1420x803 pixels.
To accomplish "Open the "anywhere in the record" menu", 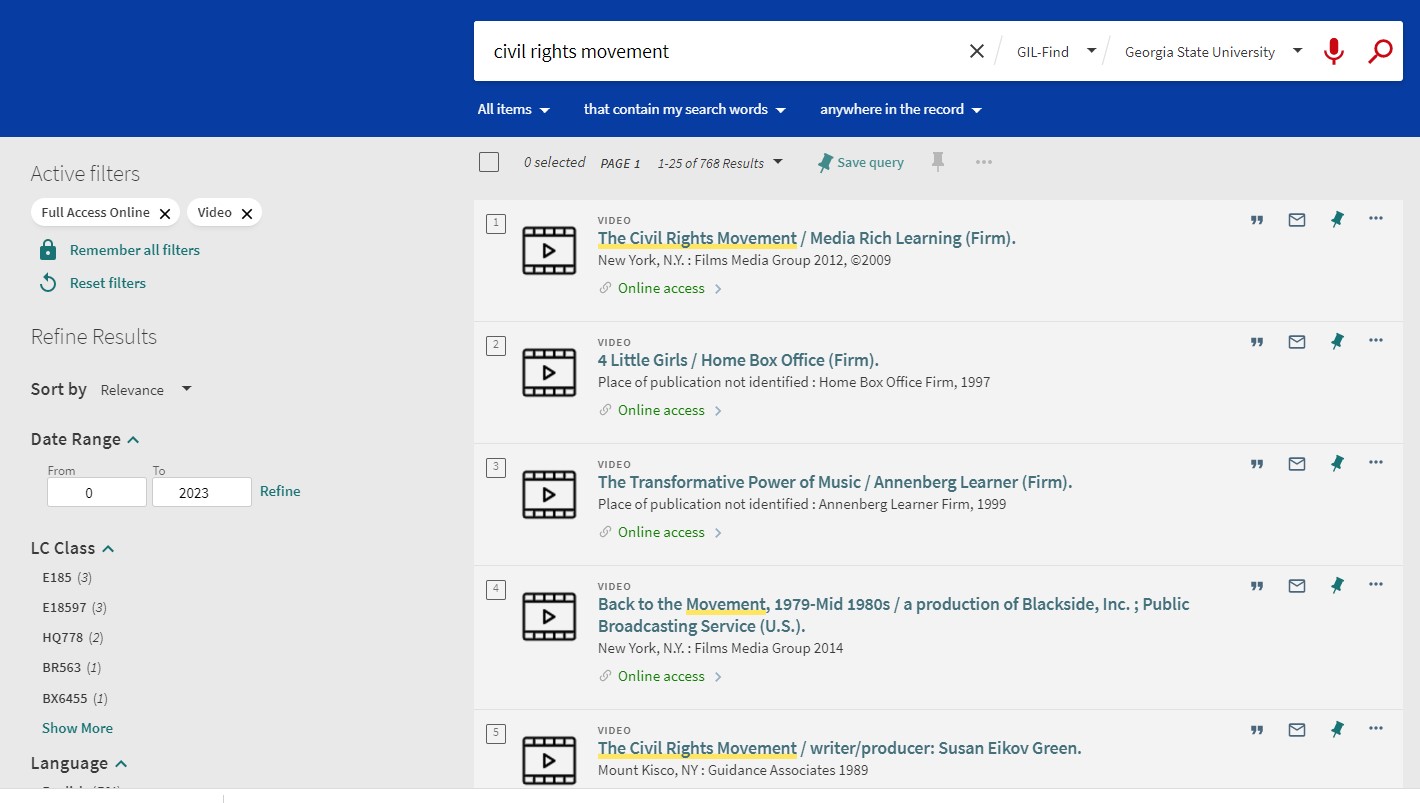I will click(x=899, y=109).
